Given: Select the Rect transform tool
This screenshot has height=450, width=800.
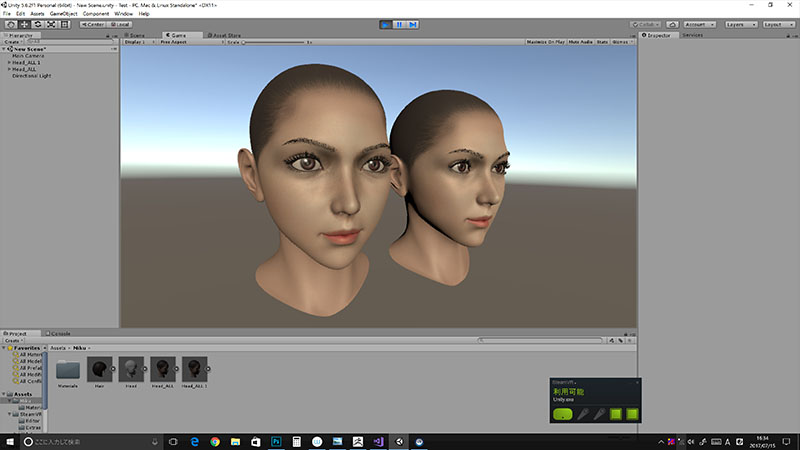Looking at the screenshot, I should [x=65, y=24].
